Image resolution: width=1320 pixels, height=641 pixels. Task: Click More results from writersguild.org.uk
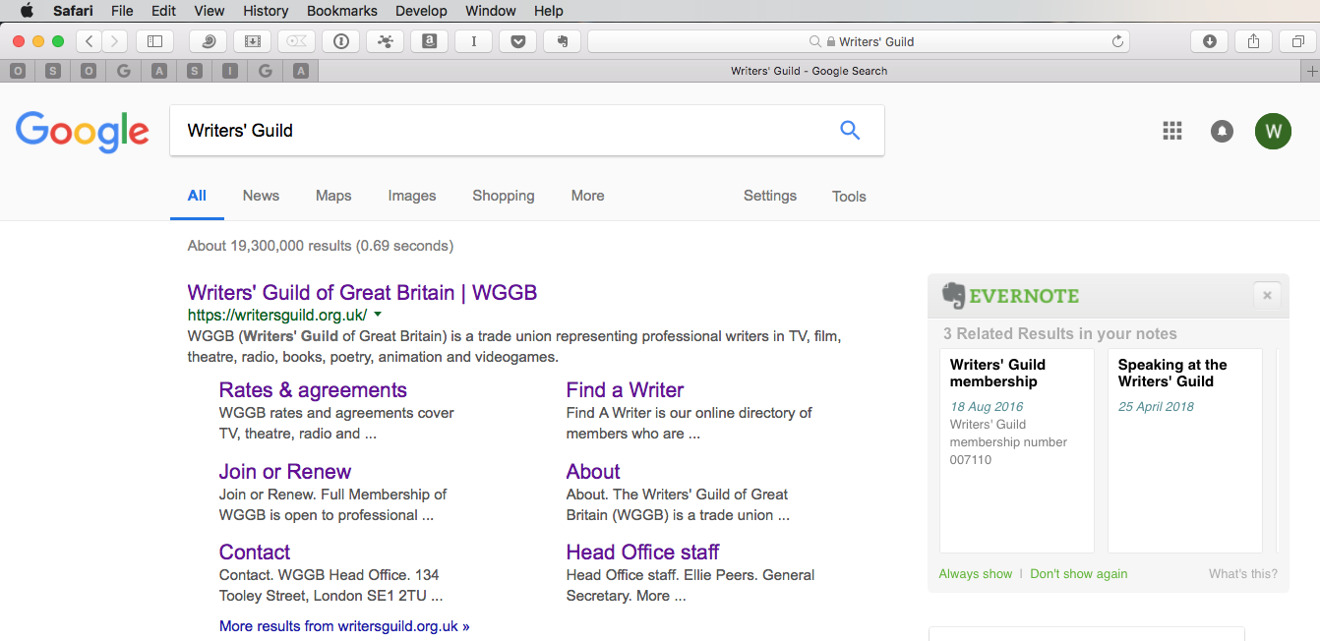344,627
